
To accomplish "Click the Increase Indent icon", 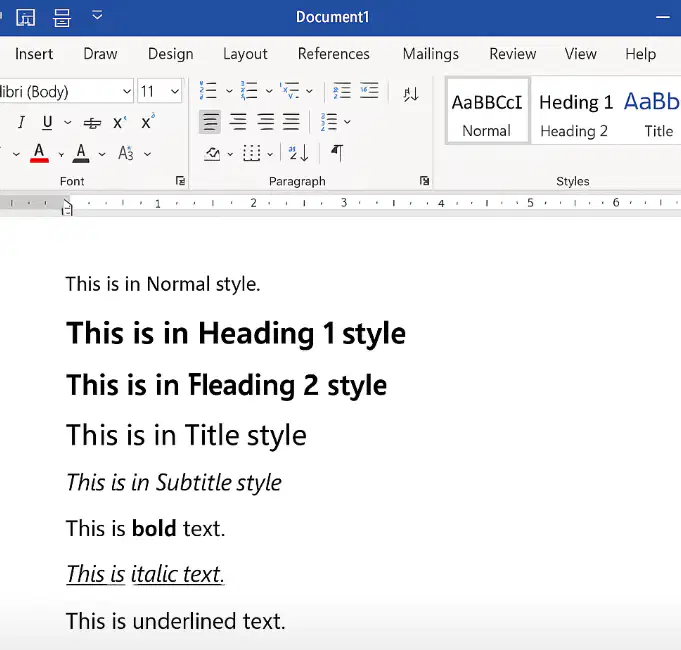I will coord(369,91).
